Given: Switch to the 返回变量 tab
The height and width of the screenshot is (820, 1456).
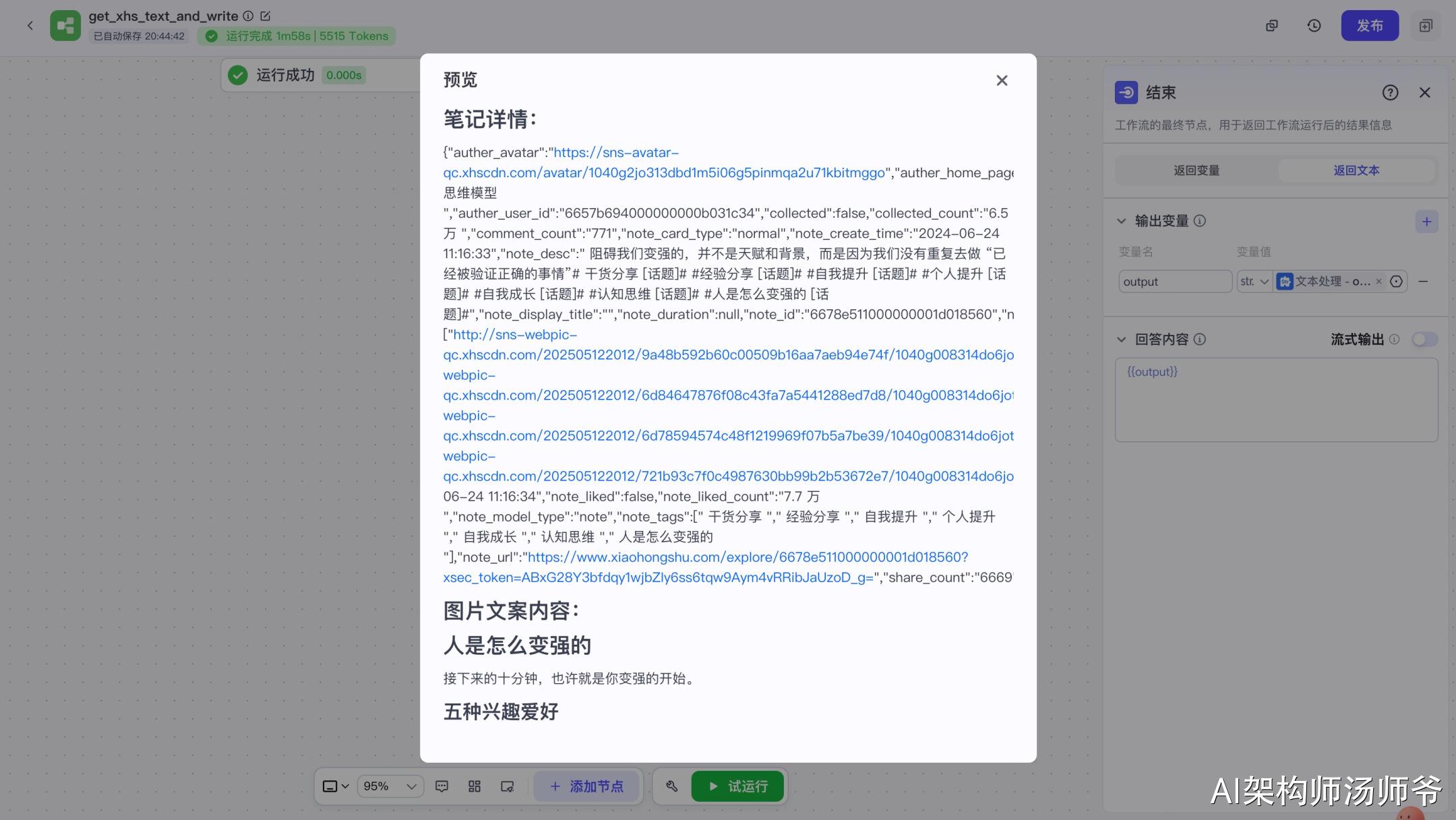Looking at the screenshot, I should pos(1196,170).
